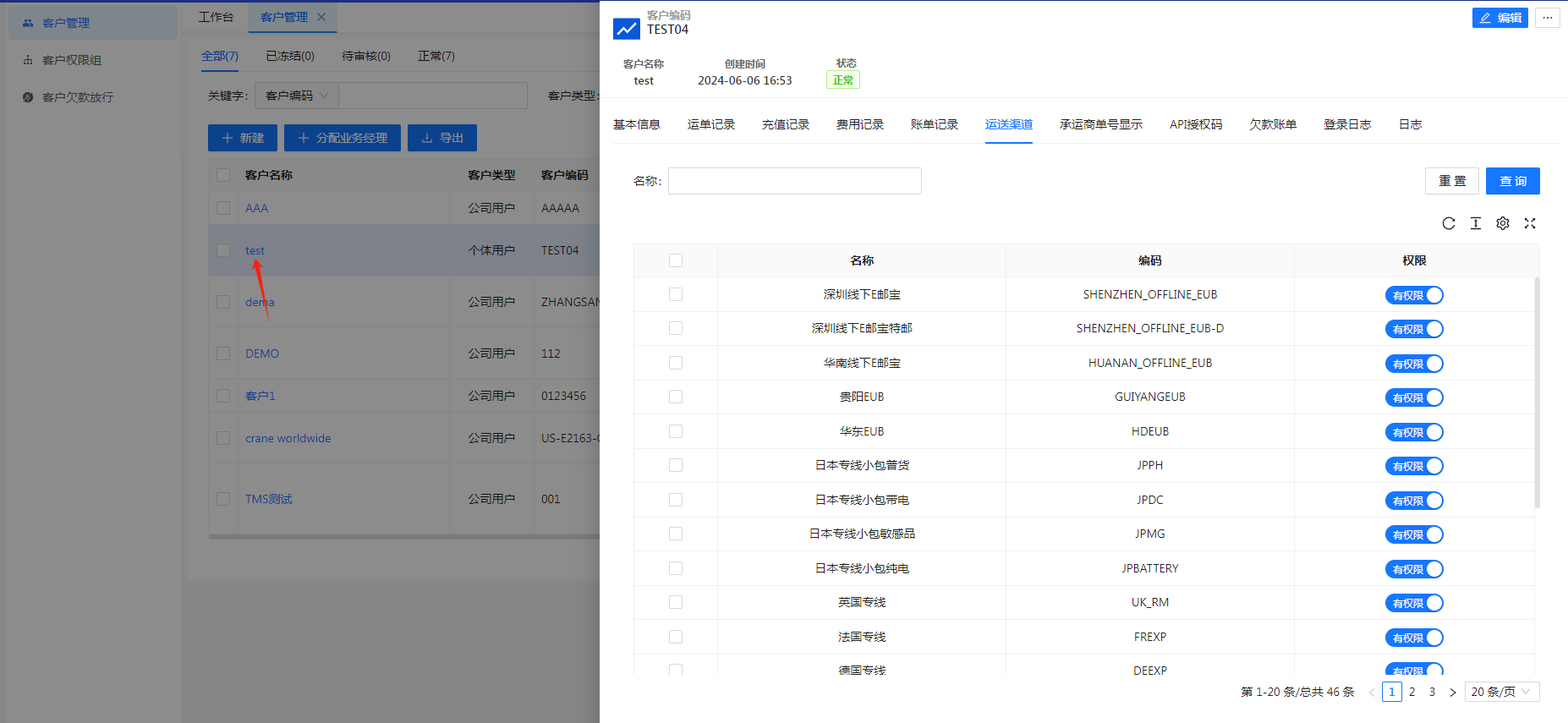Switch to 登录日志 tab

(1347, 124)
